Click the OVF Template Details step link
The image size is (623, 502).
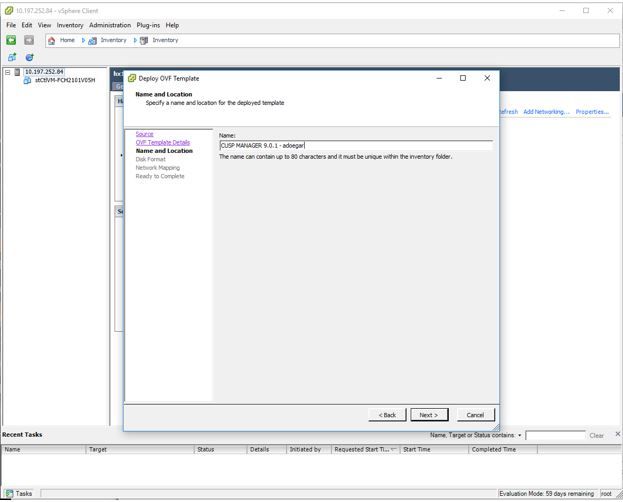click(163, 143)
